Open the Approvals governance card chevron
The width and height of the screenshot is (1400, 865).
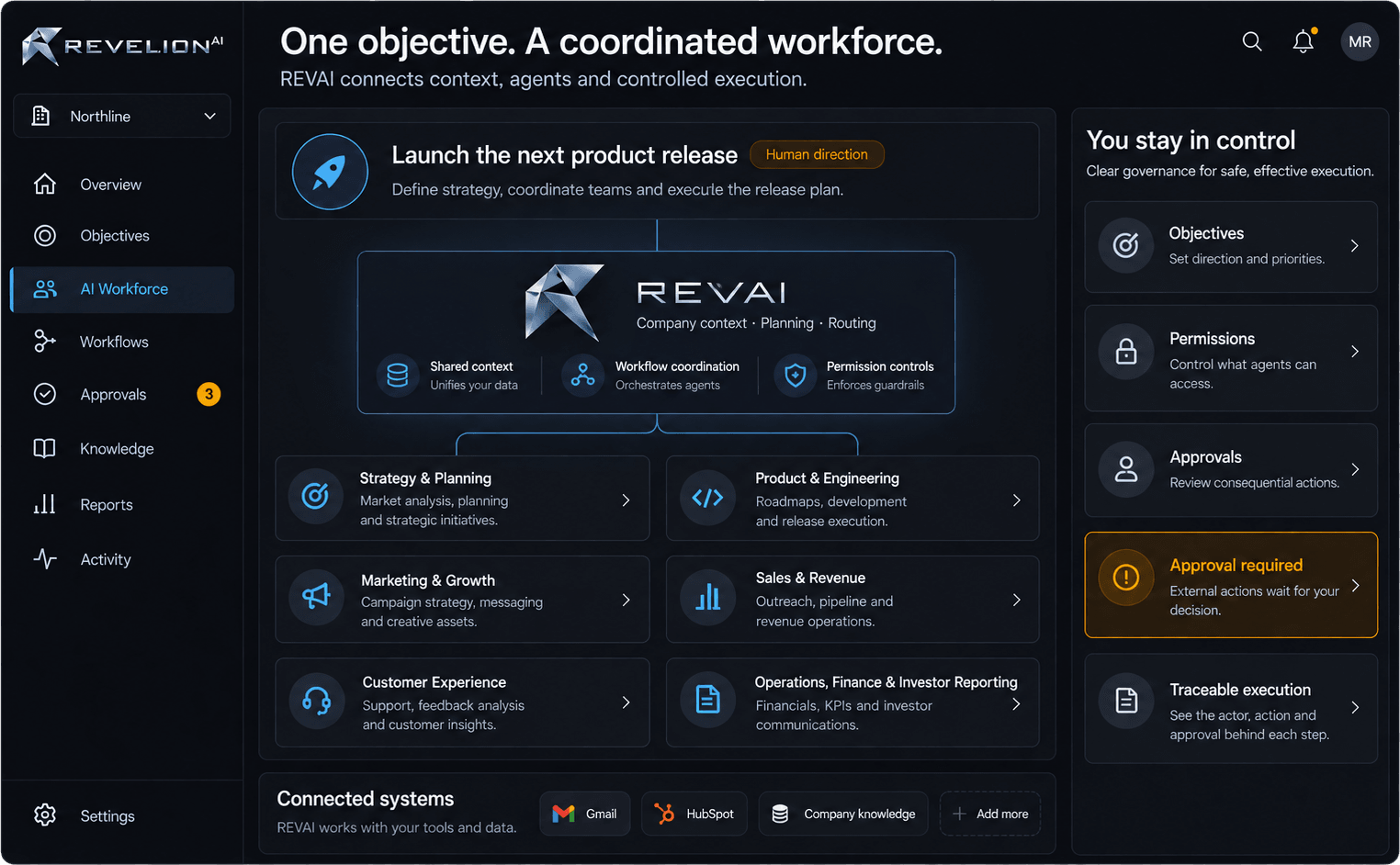click(1355, 469)
